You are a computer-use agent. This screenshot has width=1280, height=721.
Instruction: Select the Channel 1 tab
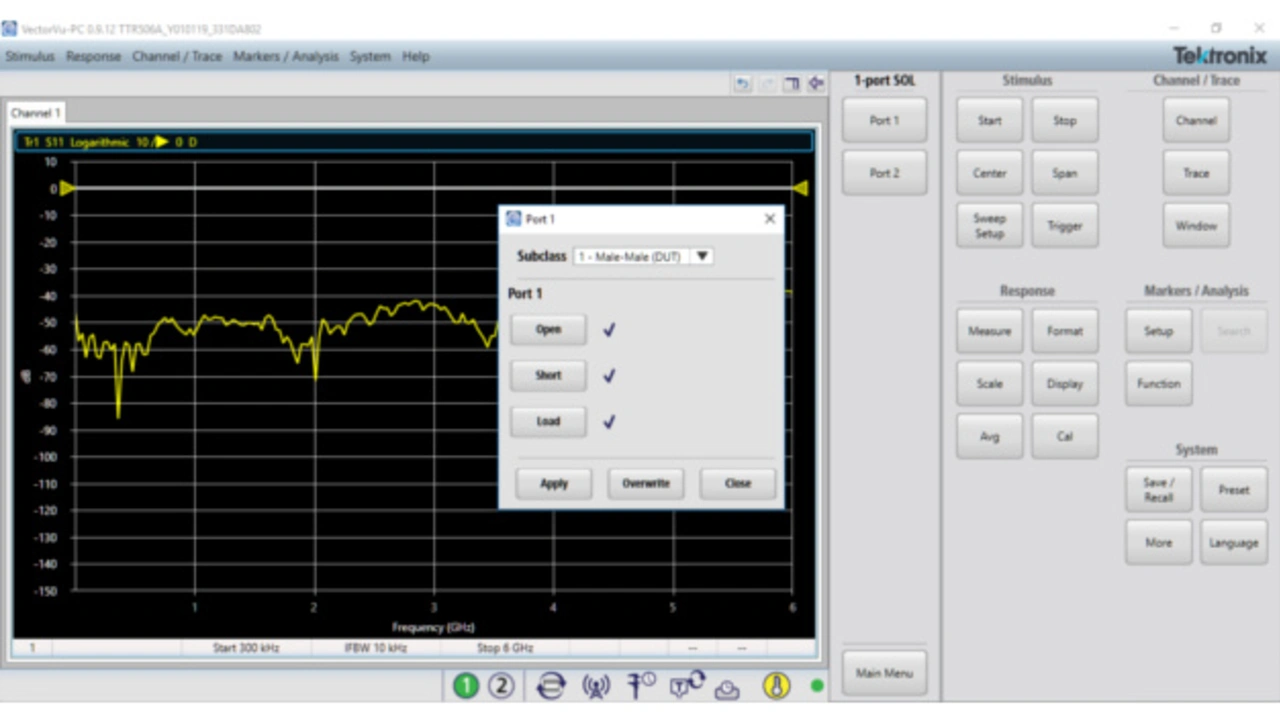click(x=36, y=113)
